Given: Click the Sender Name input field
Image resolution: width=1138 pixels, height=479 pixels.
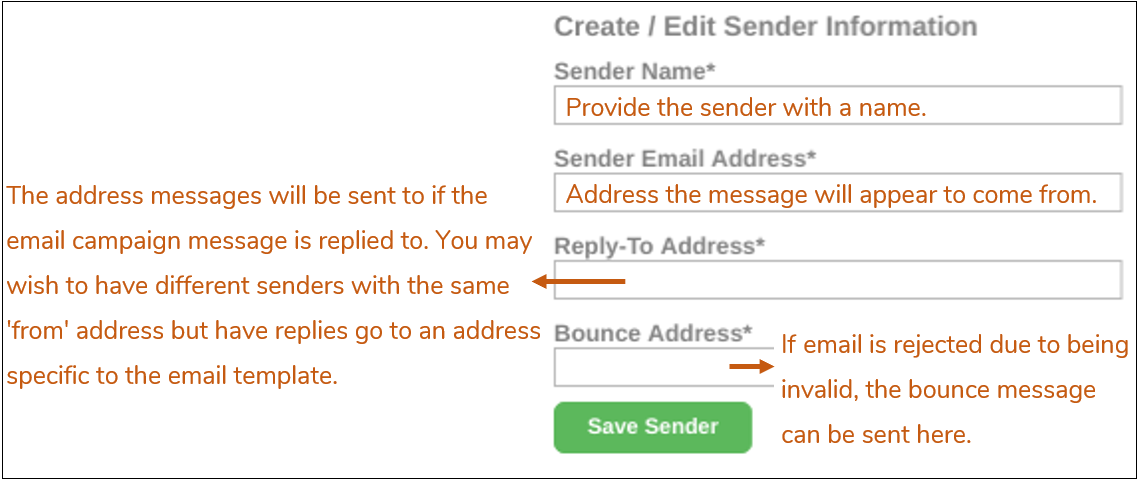Looking at the screenshot, I should [x=838, y=106].
